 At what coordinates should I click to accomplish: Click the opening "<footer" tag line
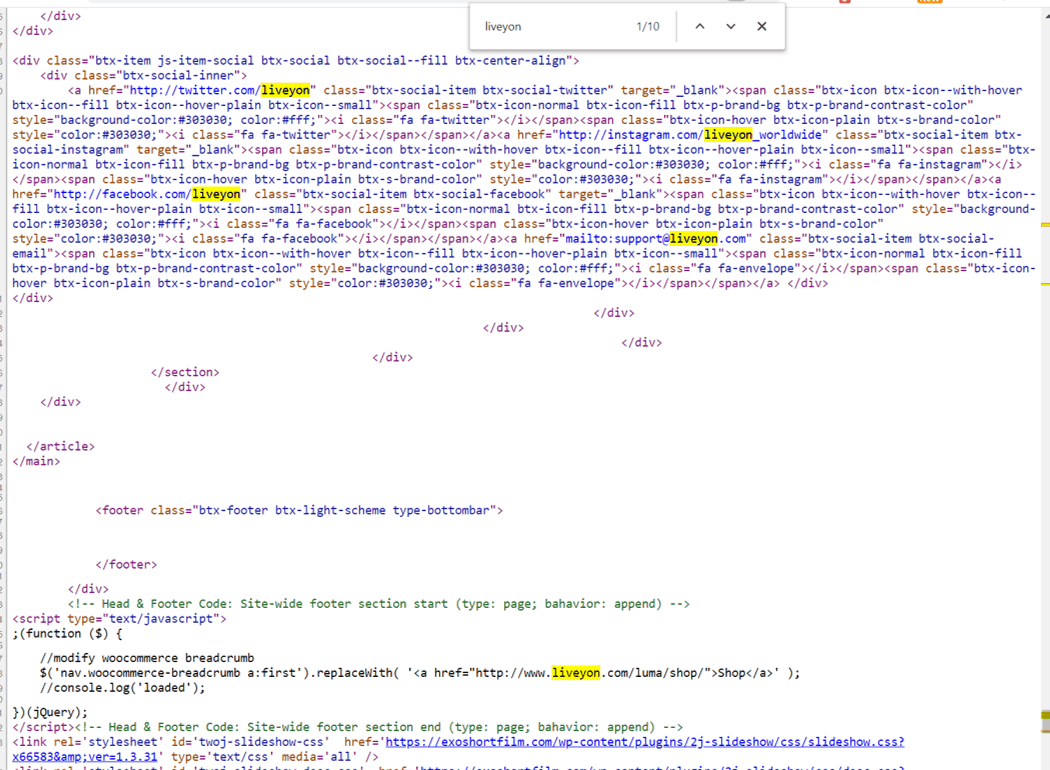coord(299,510)
